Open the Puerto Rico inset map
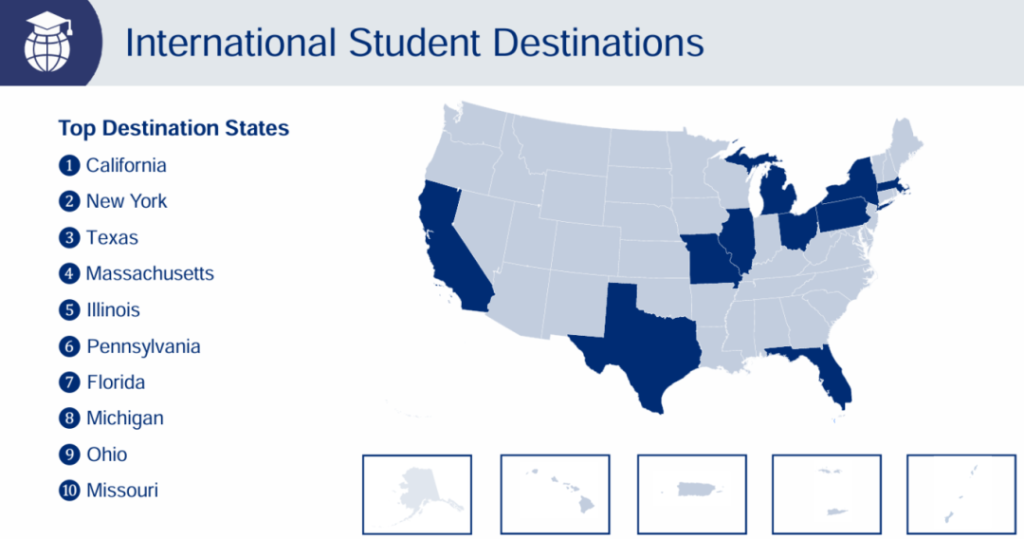The width and height of the screenshot is (1024, 539). coord(691,494)
